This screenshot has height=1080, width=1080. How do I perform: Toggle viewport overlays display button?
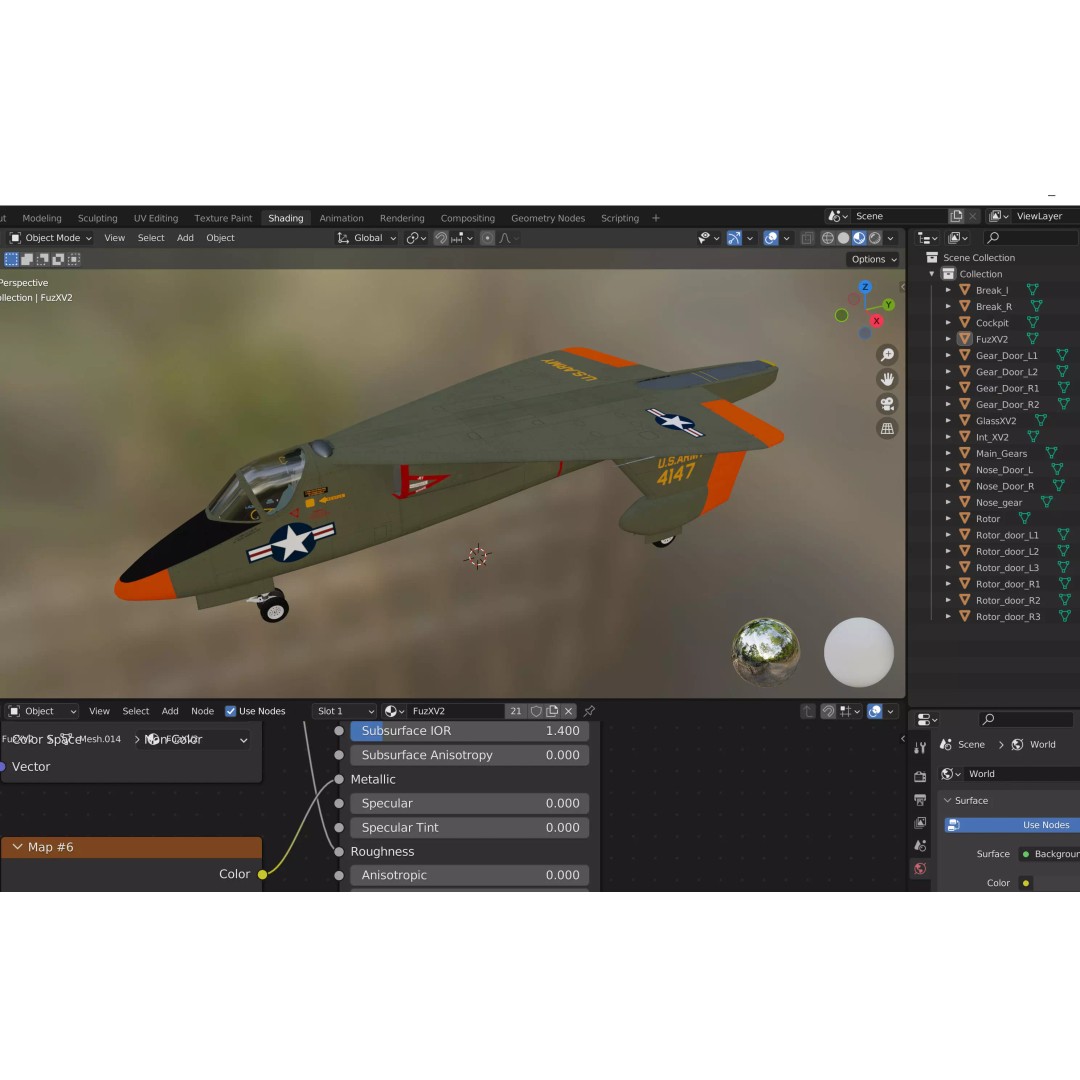click(771, 238)
